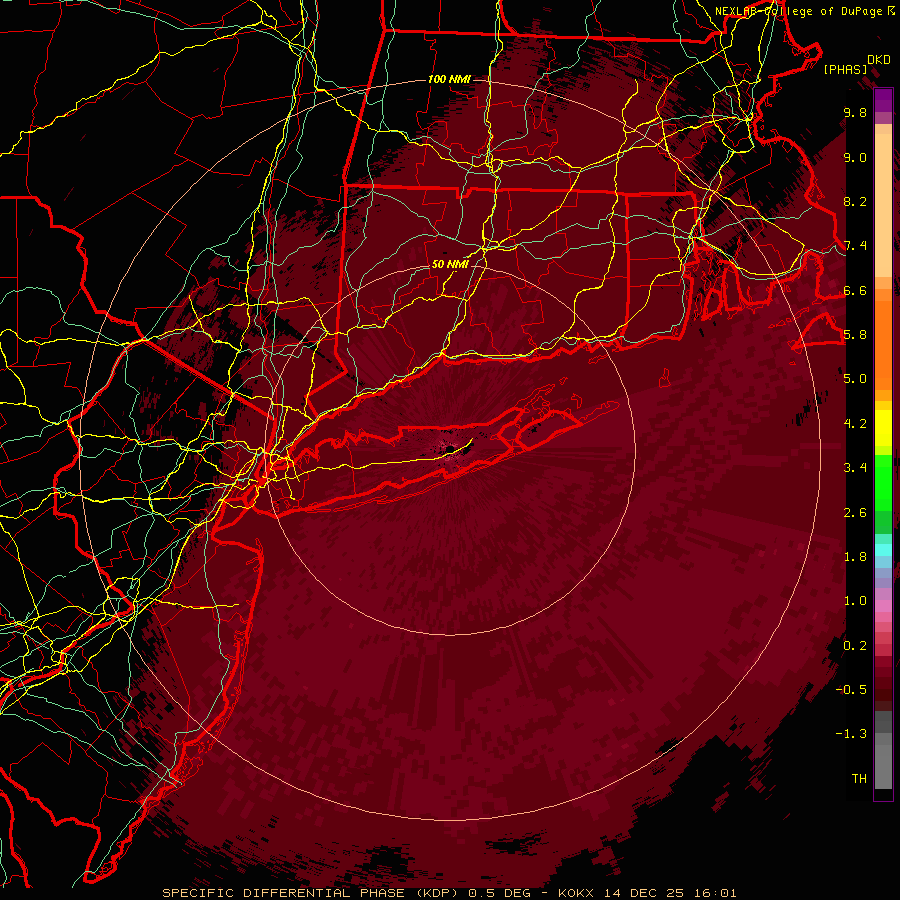Click the 5.0 value on color scale
Screen dimensions: 900x900
(x=855, y=379)
